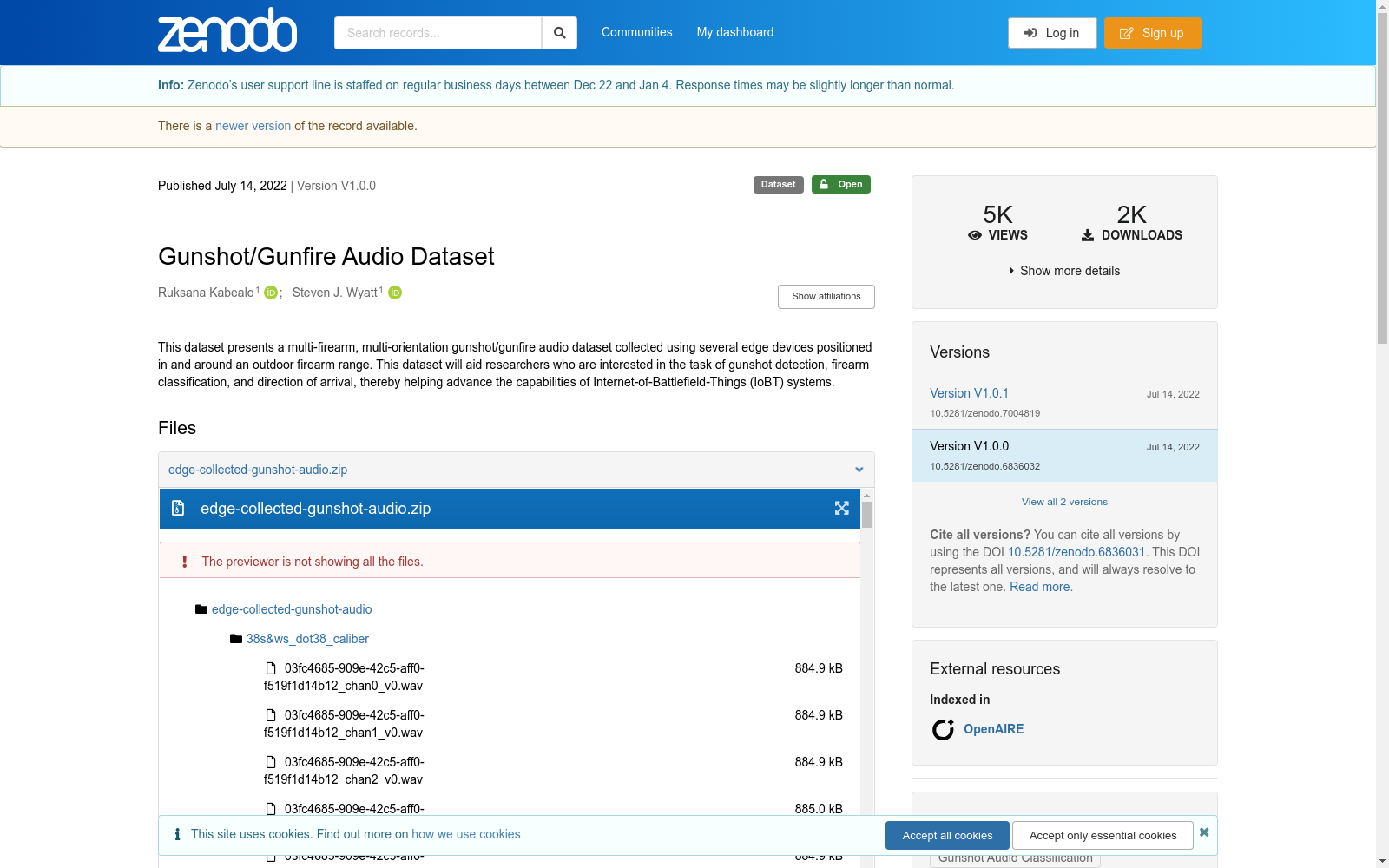1389x868 pixels.
Task: Click the fullscreen preview expand icon
Action: coord(842,508)
